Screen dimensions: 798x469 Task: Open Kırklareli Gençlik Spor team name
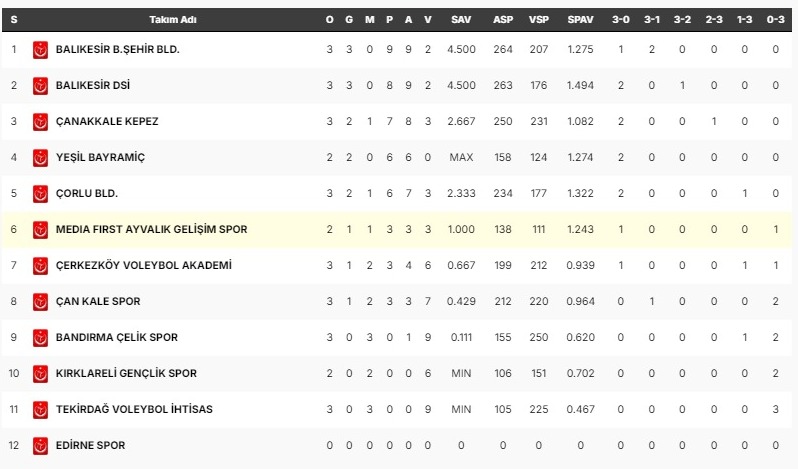[126, 373]
